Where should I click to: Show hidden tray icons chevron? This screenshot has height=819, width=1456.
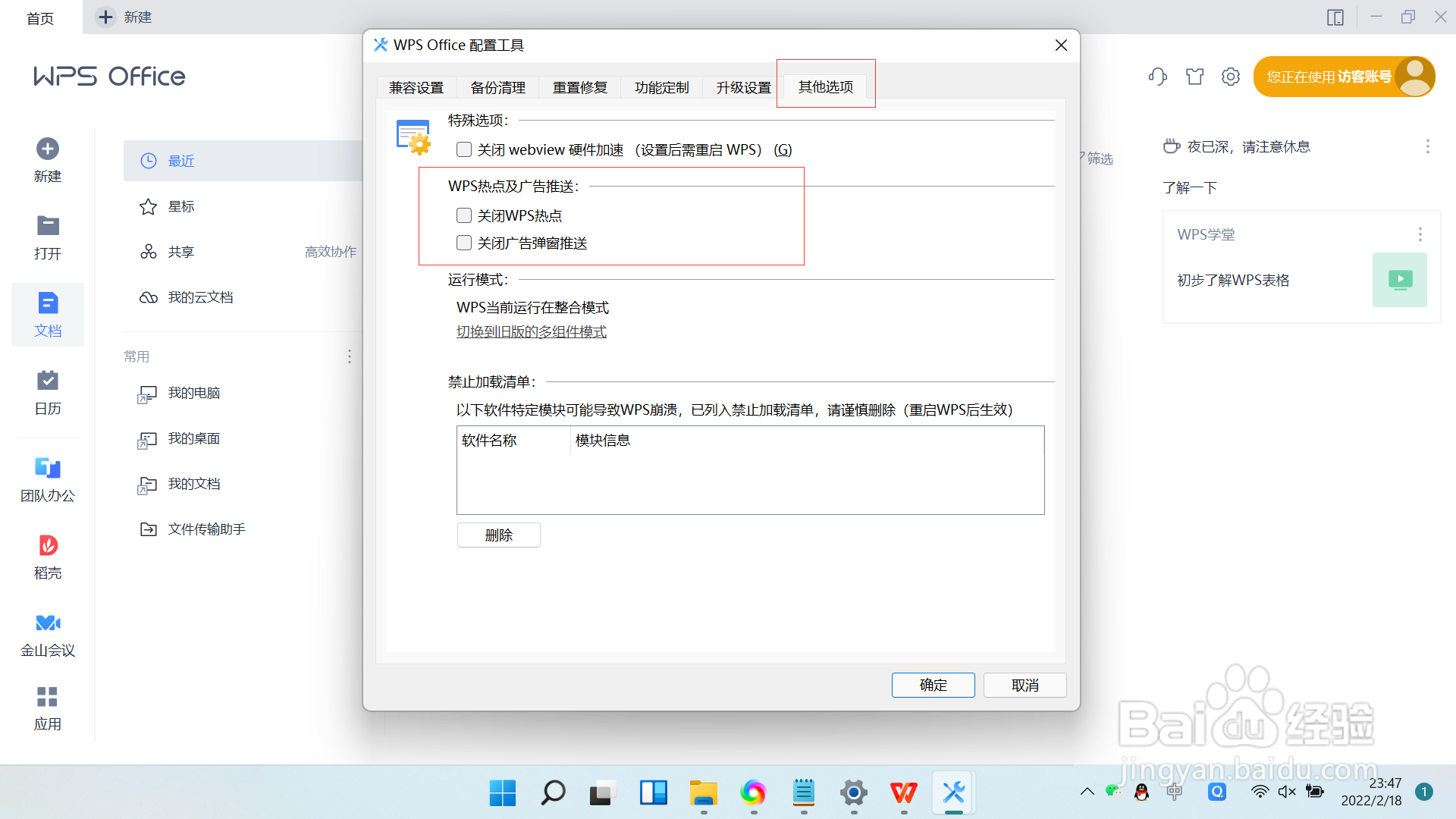tap(1087, 792)
